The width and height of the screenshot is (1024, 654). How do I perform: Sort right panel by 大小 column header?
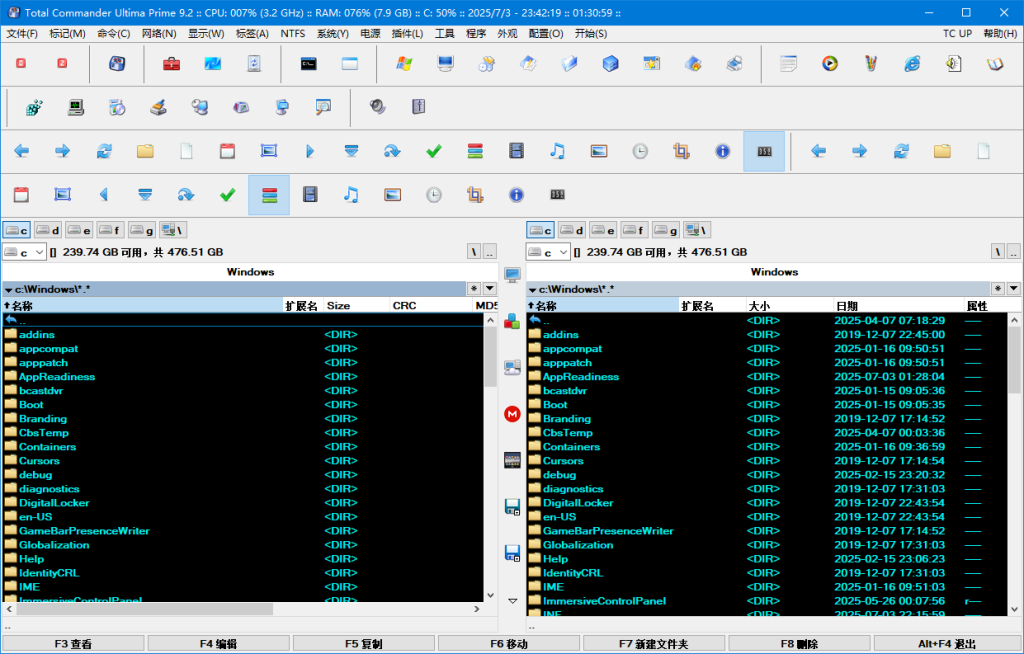(789, 306)
